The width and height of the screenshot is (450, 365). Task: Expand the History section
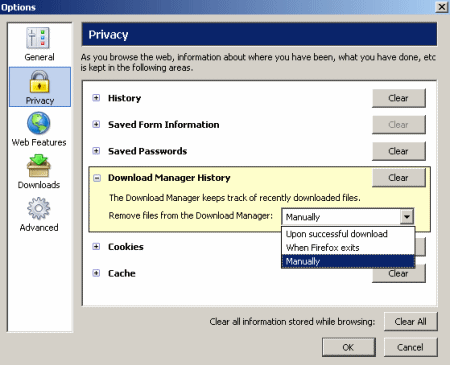tap(96, 98)
